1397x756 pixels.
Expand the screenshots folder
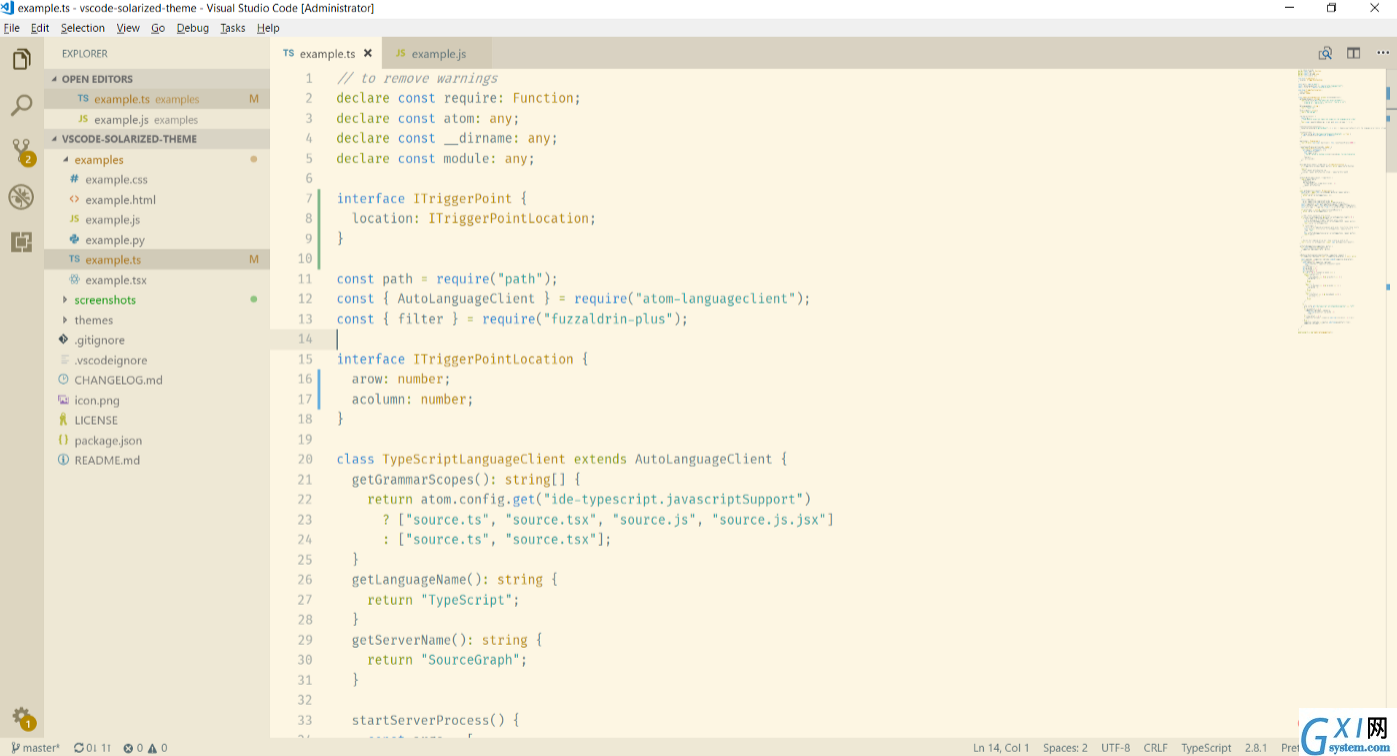[x=105, y=300]
